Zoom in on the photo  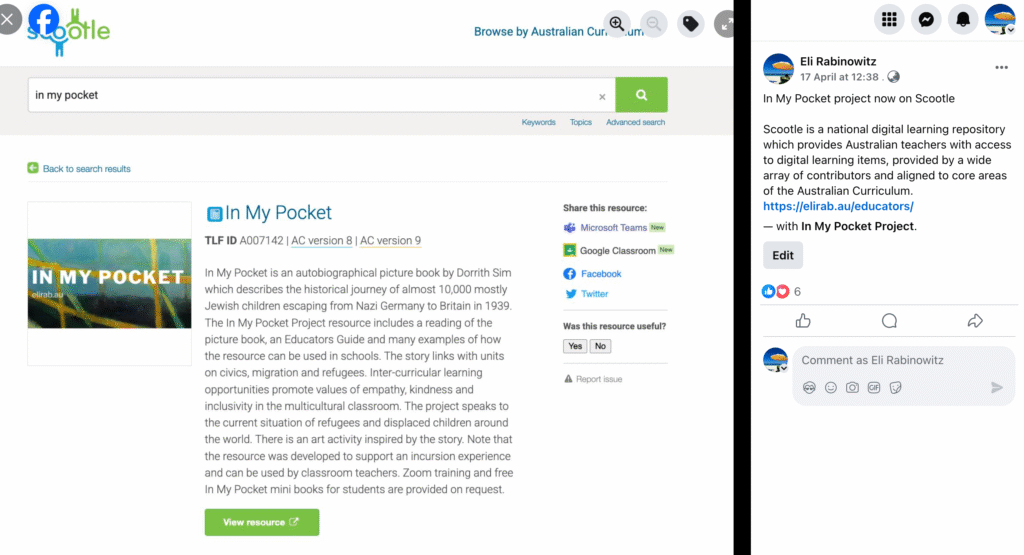point(617,23)
